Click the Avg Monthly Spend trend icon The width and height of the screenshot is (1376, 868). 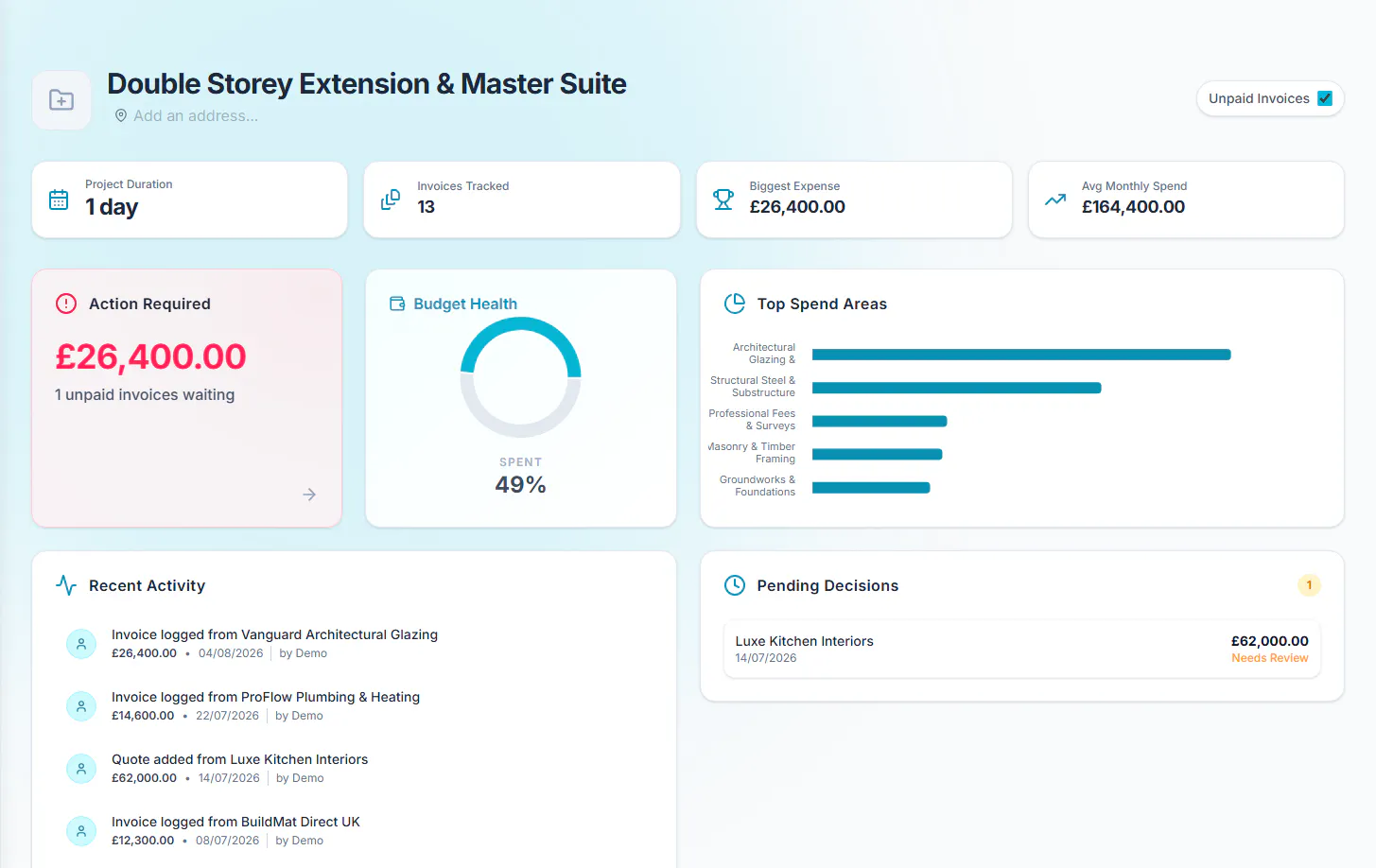1055,200
